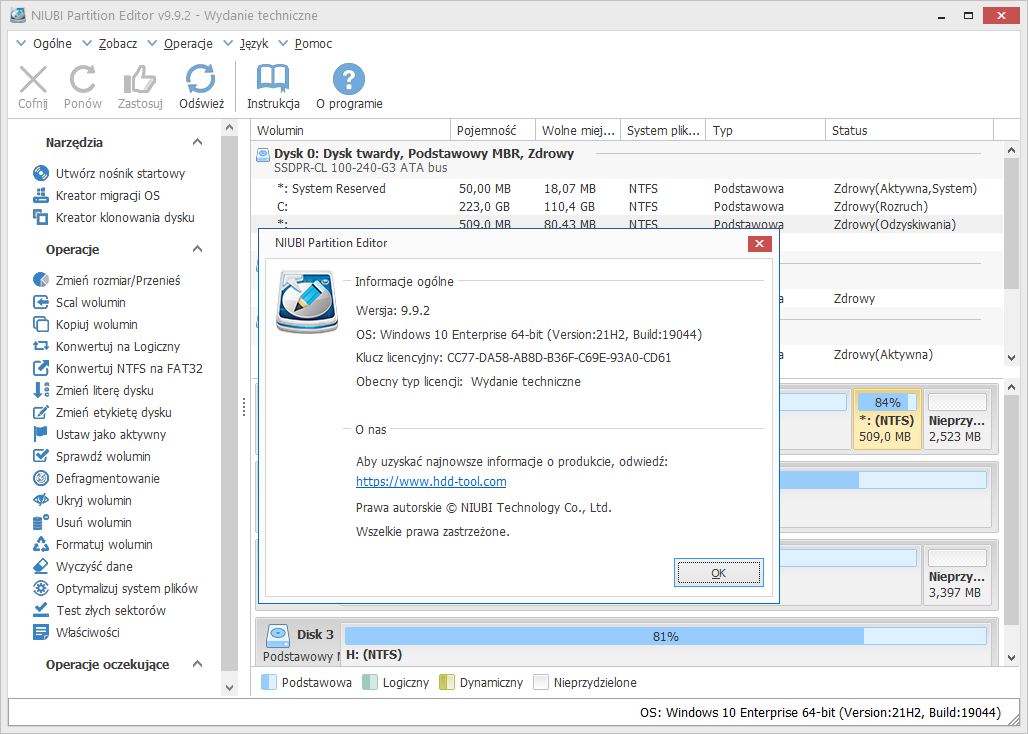Choose Usuń wolumin operation
Viewport: 1028px width, 734px height.
(82, 522)
